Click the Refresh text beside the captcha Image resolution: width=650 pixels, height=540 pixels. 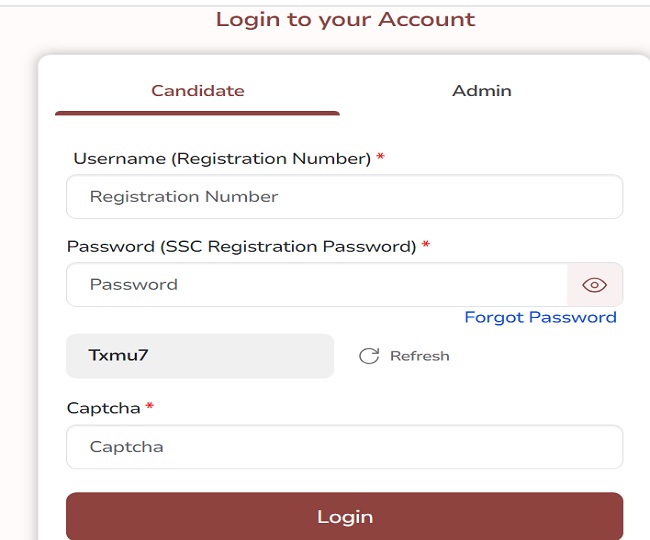coord(419,356)
